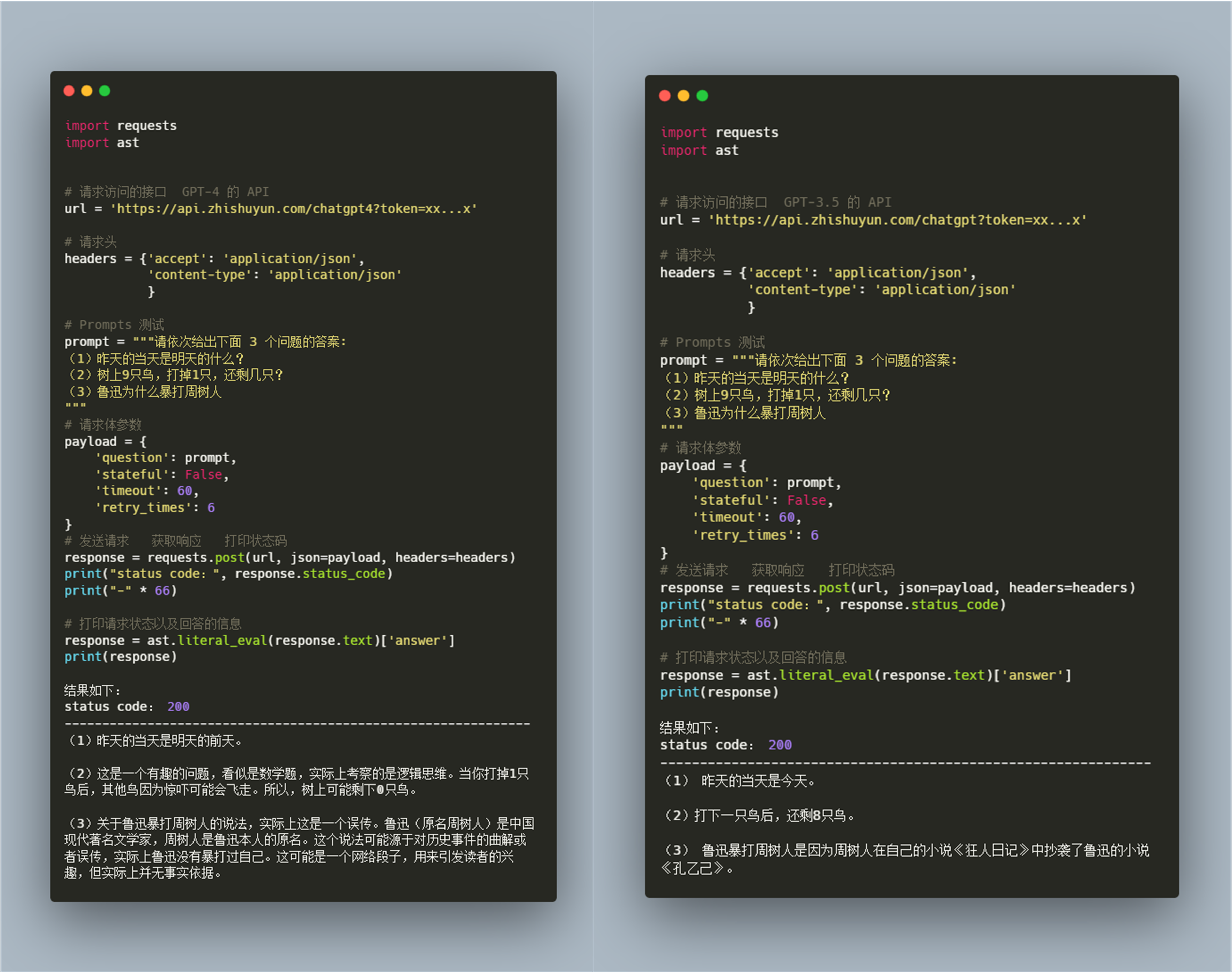Click the 'False' value of stateful in right window

807,501
